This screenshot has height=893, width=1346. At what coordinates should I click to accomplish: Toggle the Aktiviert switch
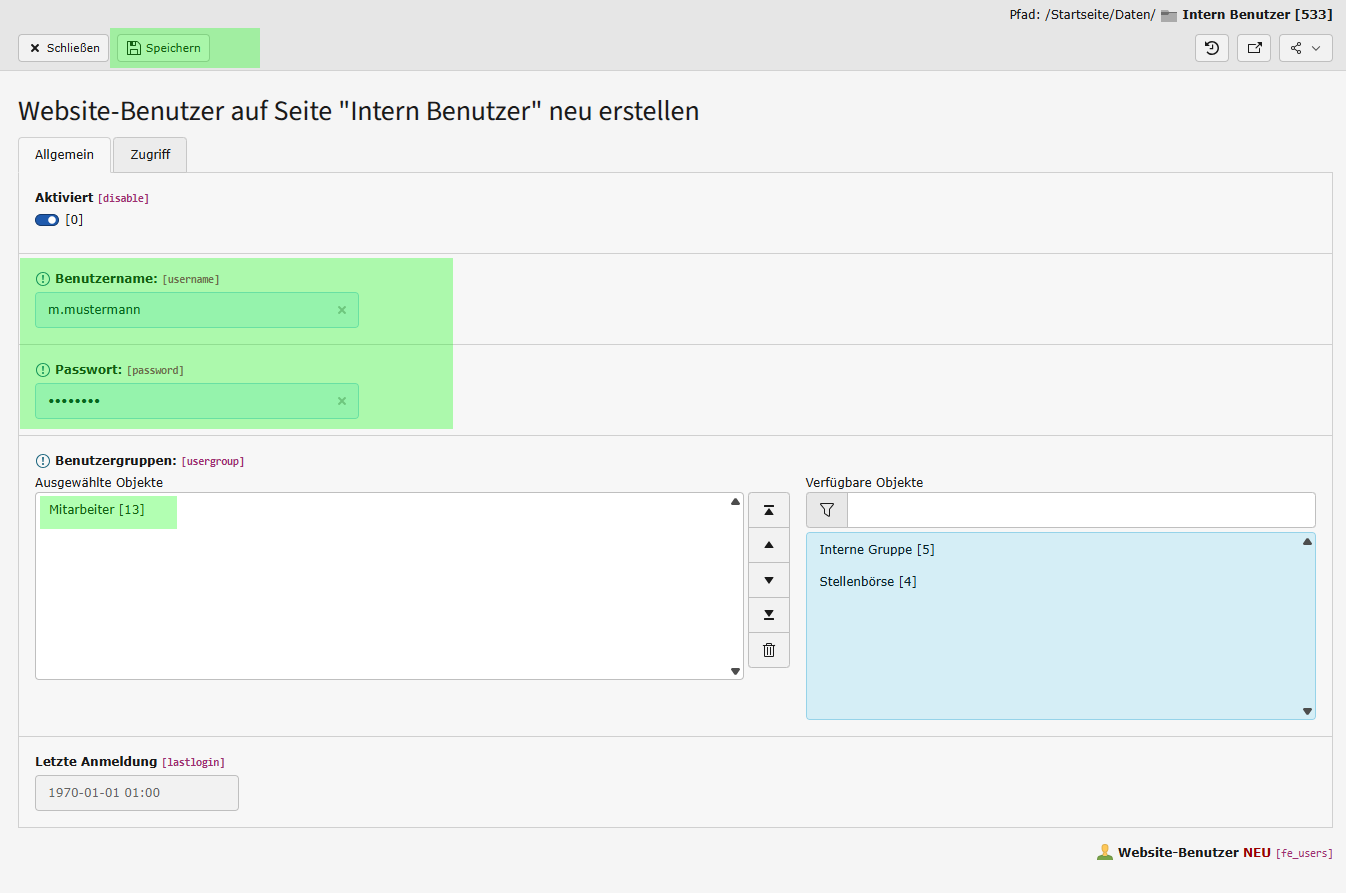tap(47, 220)
